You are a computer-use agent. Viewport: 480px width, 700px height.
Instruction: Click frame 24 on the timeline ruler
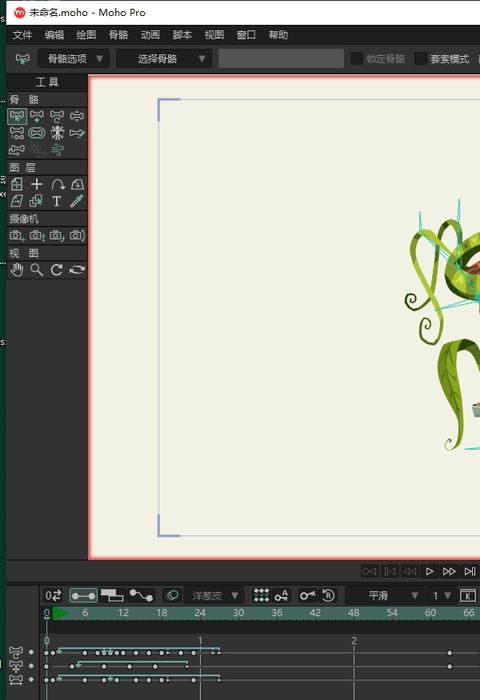(x=200, y=613)
